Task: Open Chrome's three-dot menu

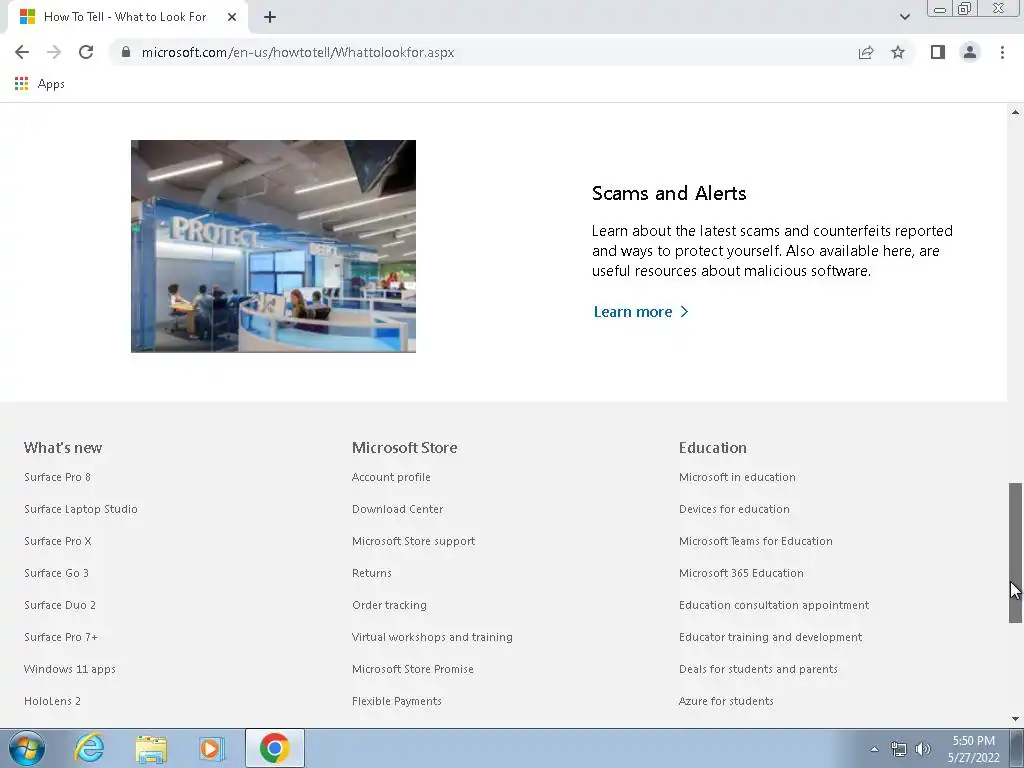Action: [1002, 52]
